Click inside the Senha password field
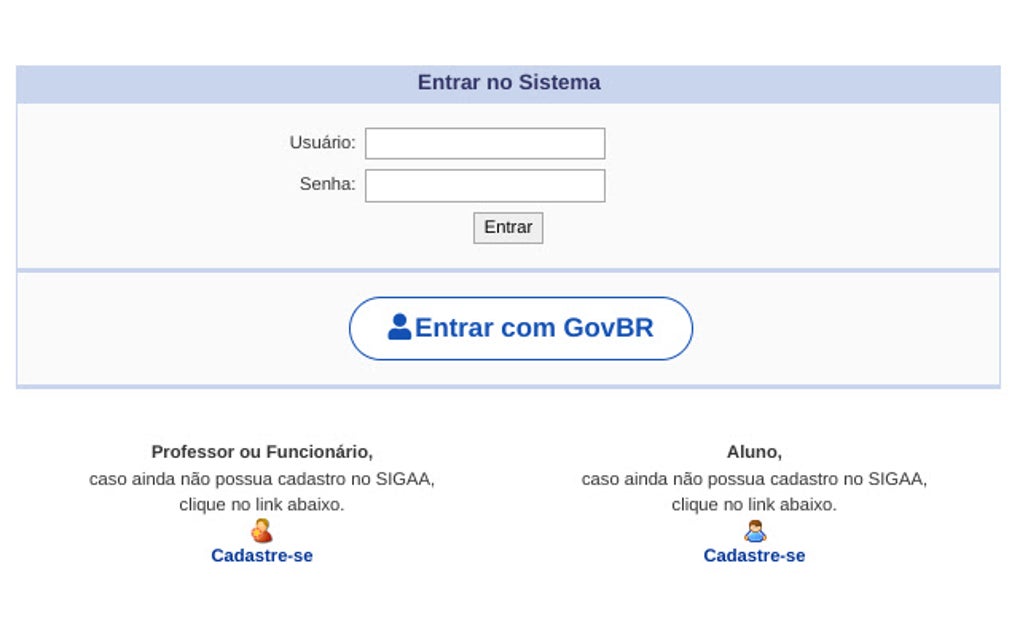This screenshot has height=638, width=1020. [484, 185]
